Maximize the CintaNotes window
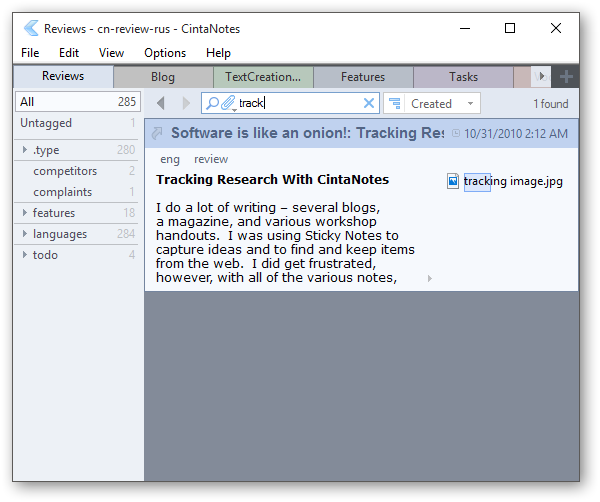600x502 pixels. pyautogui.click(x=510, y=28)
